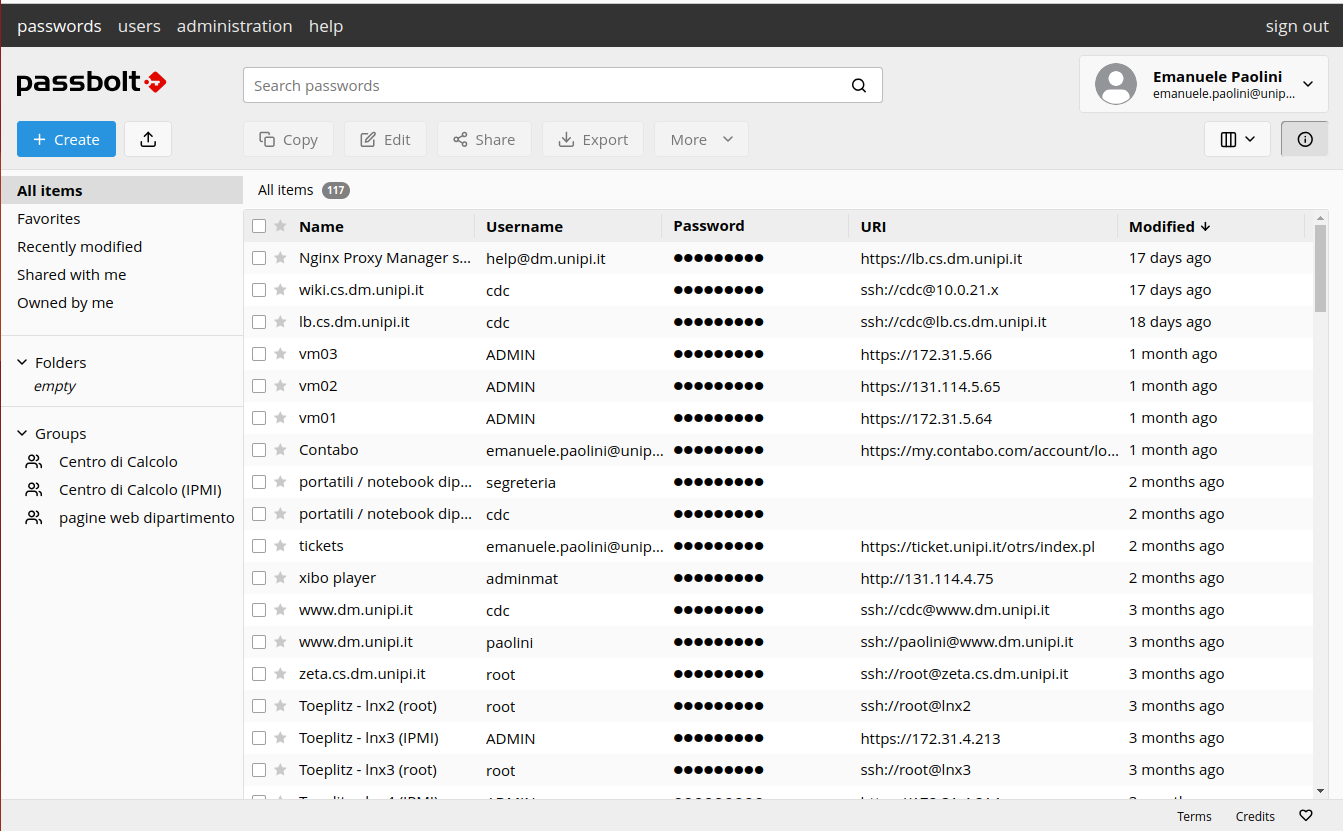This screenshot has height=831, width=1343.
Task: Click the password list scrollbar thumb
Action: (x=1320, y=268)
